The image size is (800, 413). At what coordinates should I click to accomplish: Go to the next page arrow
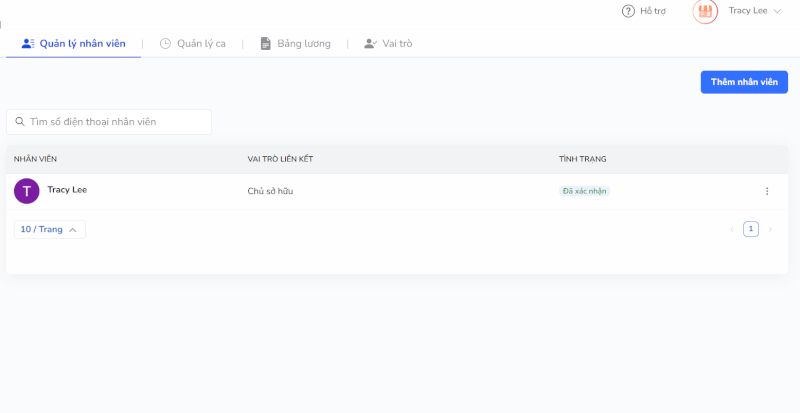(770, 229)
